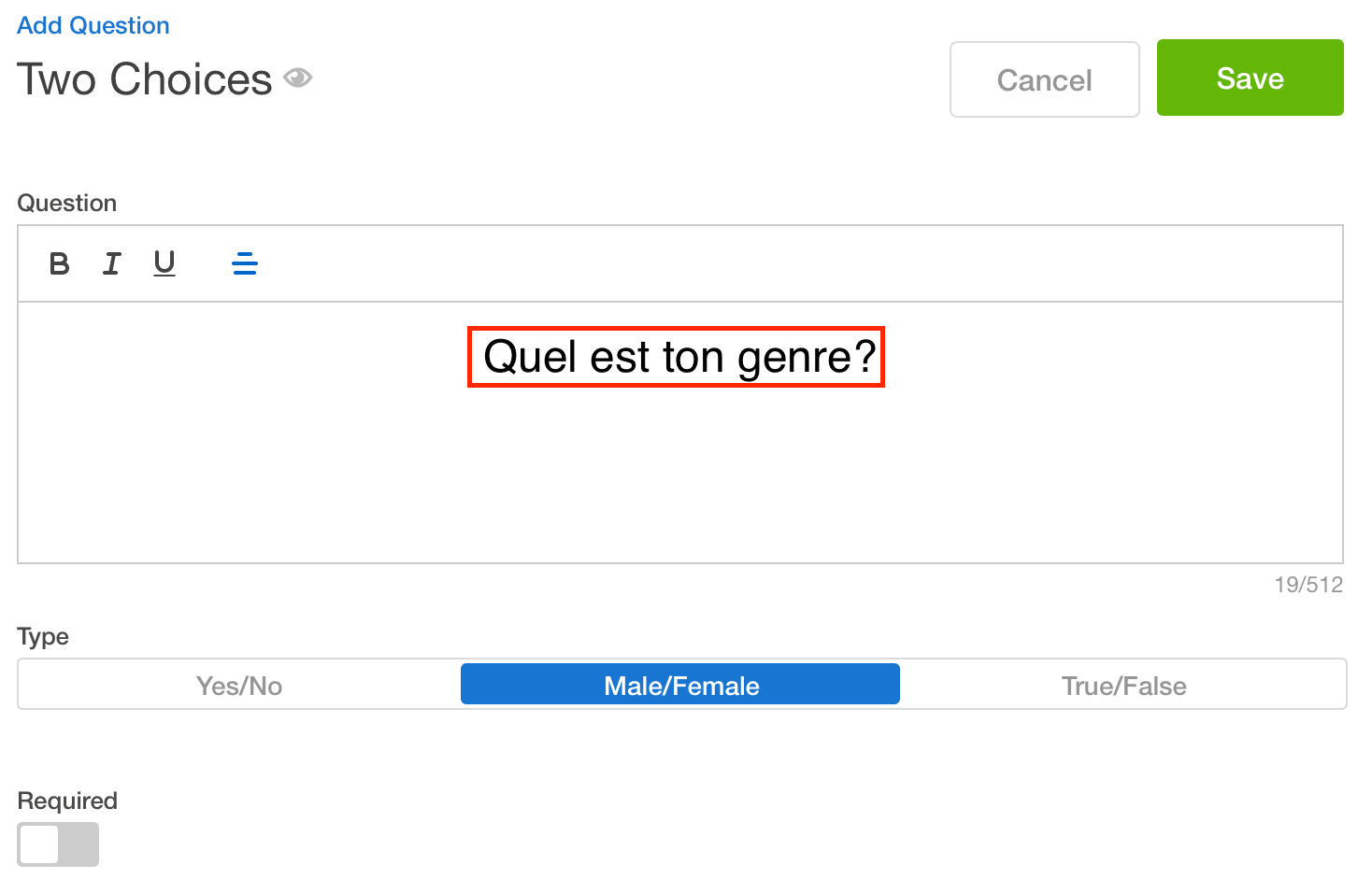The image size is (1372, 893).
Task: Choose the Male/Female type option
Action: tap(680, 684)
